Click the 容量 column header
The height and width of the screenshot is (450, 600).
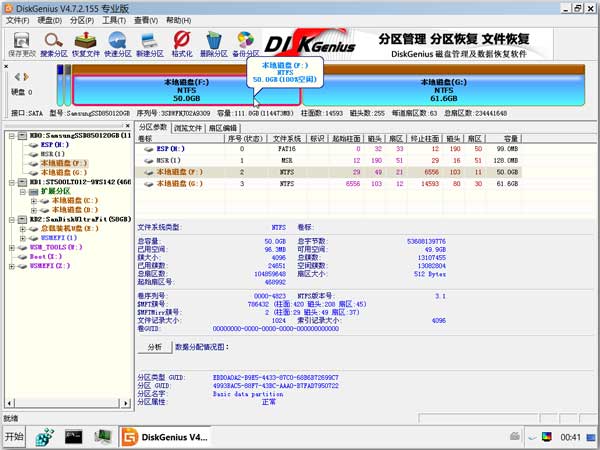tap(504, 139)
